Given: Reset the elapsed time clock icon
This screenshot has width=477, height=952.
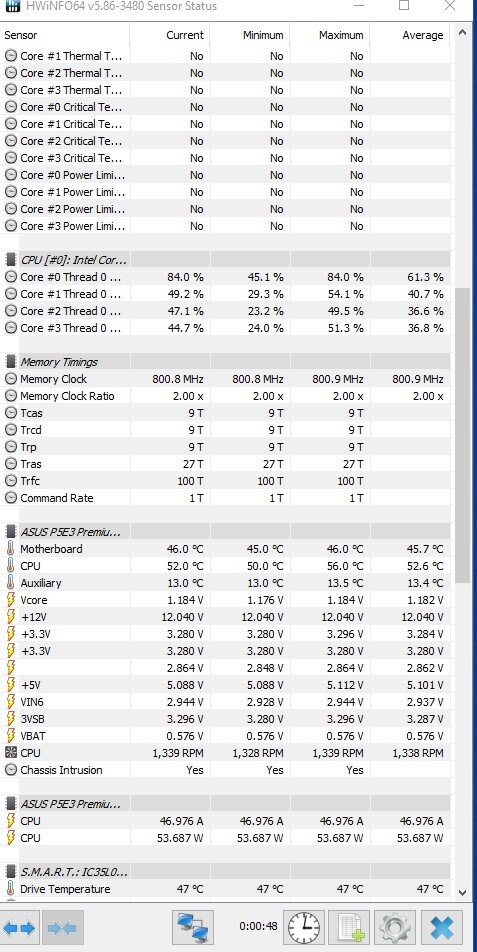Looking at the screenshot, I should (305, 928).
